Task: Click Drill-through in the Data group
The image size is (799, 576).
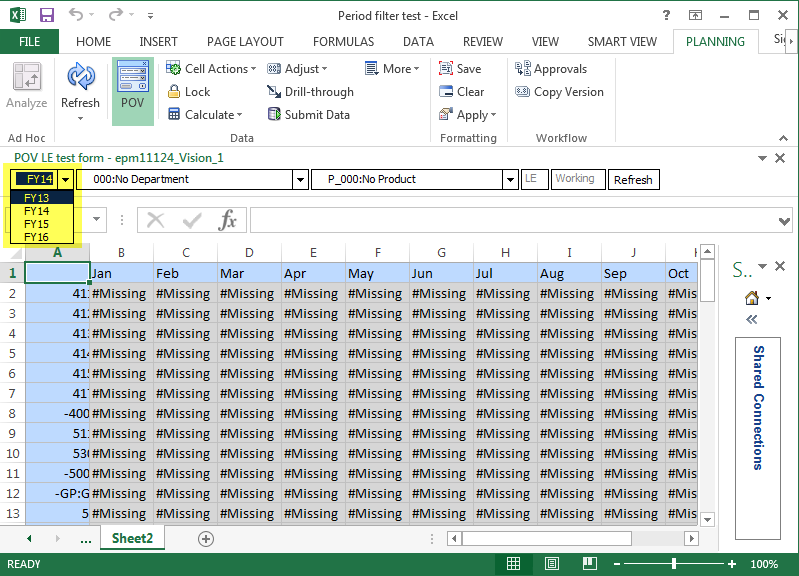Action: click(x=310, y=92)
